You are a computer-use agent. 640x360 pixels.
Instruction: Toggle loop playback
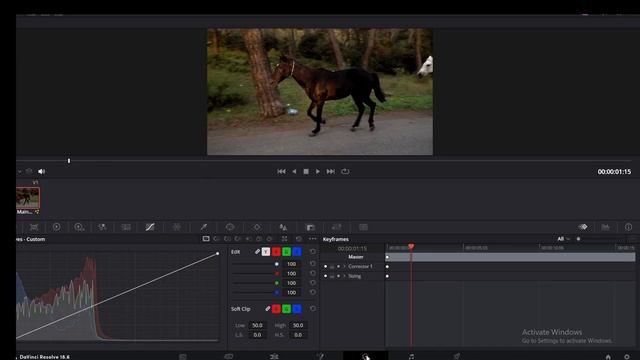tap(345, 171)
